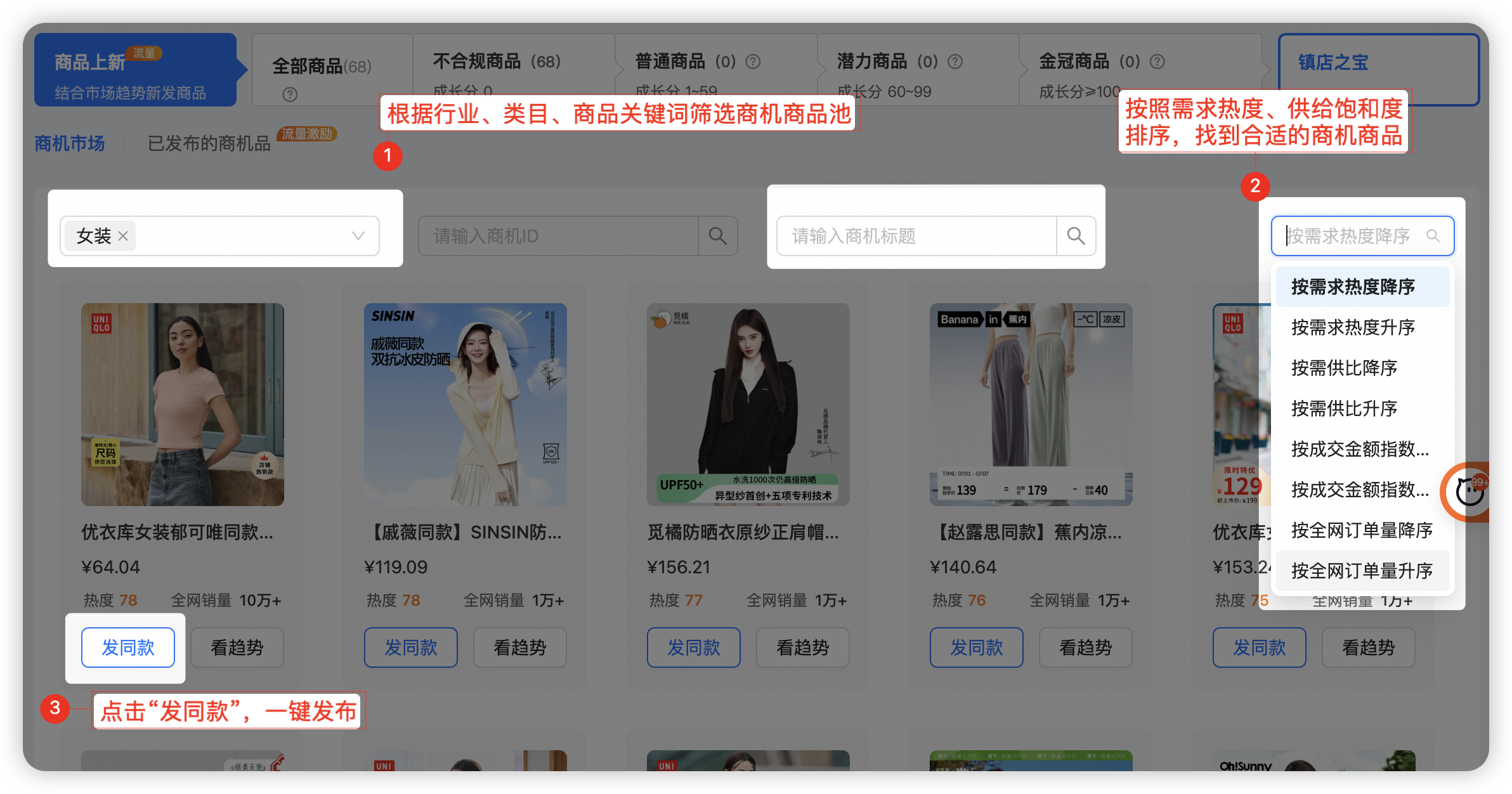Select 按全网订单量降序 option
This screenshot has height=794, width=1512.
1362,530
